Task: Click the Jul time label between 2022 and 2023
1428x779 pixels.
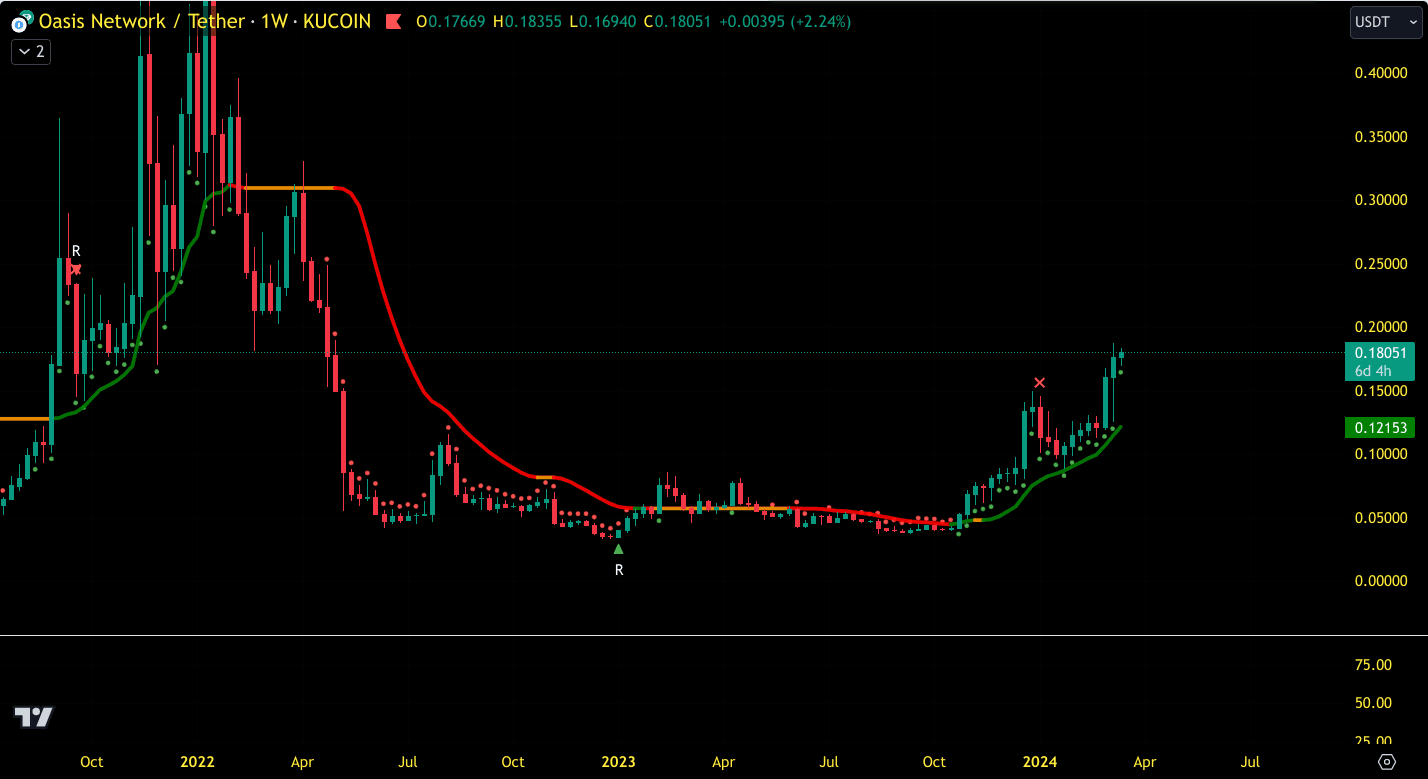Action: click(x=408, y=762)
